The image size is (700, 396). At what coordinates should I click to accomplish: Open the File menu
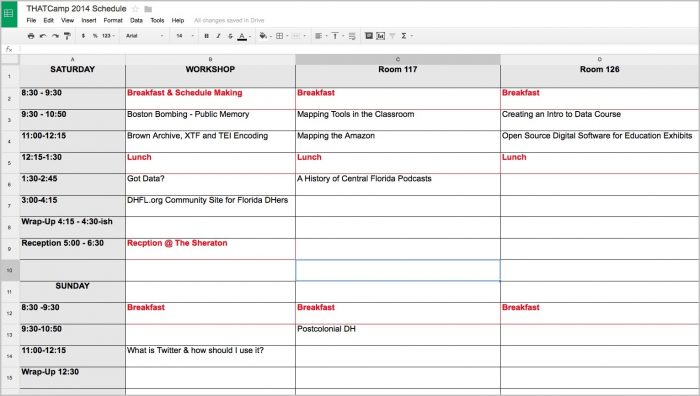[31, 21]
